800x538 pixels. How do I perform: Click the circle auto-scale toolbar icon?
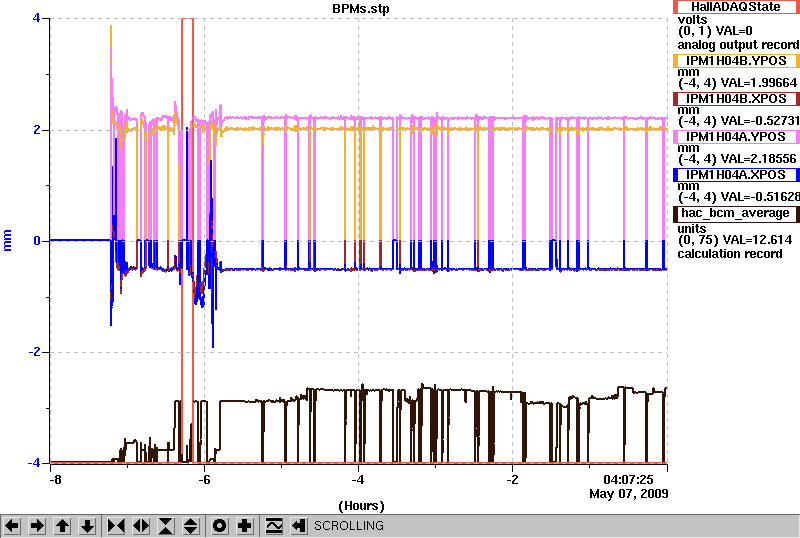click(219, 526)
